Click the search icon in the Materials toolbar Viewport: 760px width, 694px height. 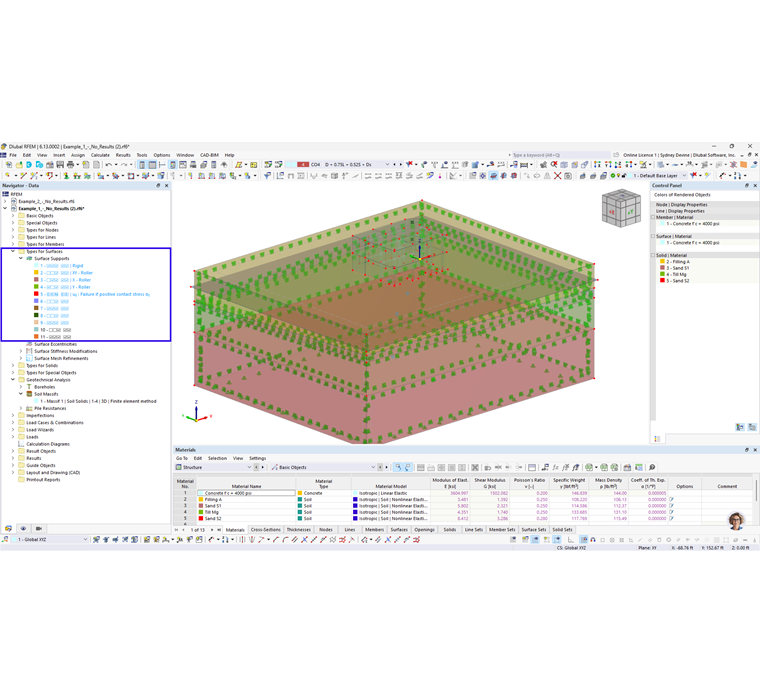point(652,467)
